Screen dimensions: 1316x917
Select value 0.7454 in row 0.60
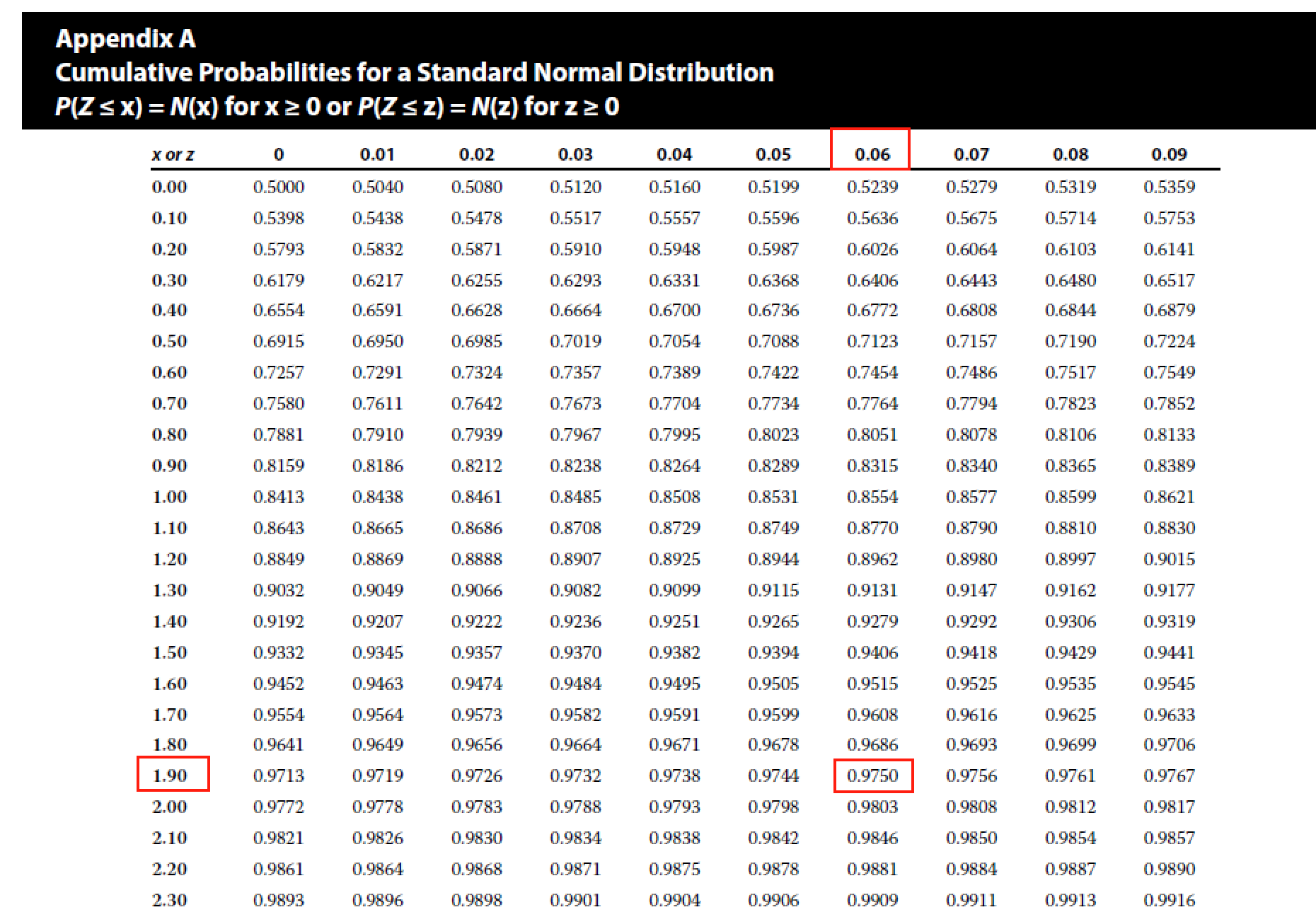click(x=872, y=372)
